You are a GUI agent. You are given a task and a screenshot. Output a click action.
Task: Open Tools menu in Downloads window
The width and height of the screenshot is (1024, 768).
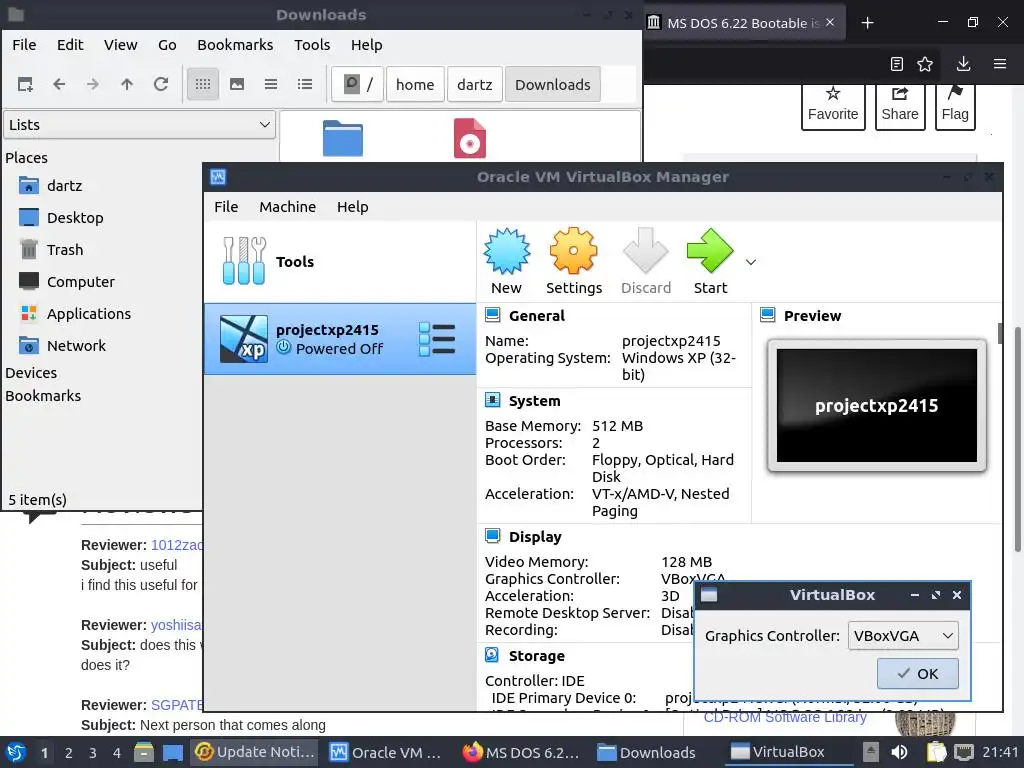[x=312, y=45]
